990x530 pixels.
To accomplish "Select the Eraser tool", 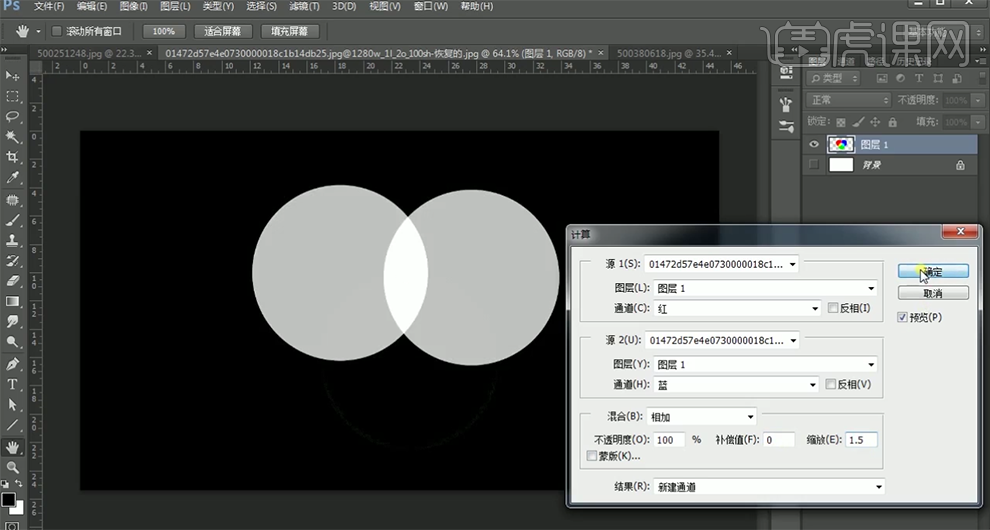I will pos(13,281).
